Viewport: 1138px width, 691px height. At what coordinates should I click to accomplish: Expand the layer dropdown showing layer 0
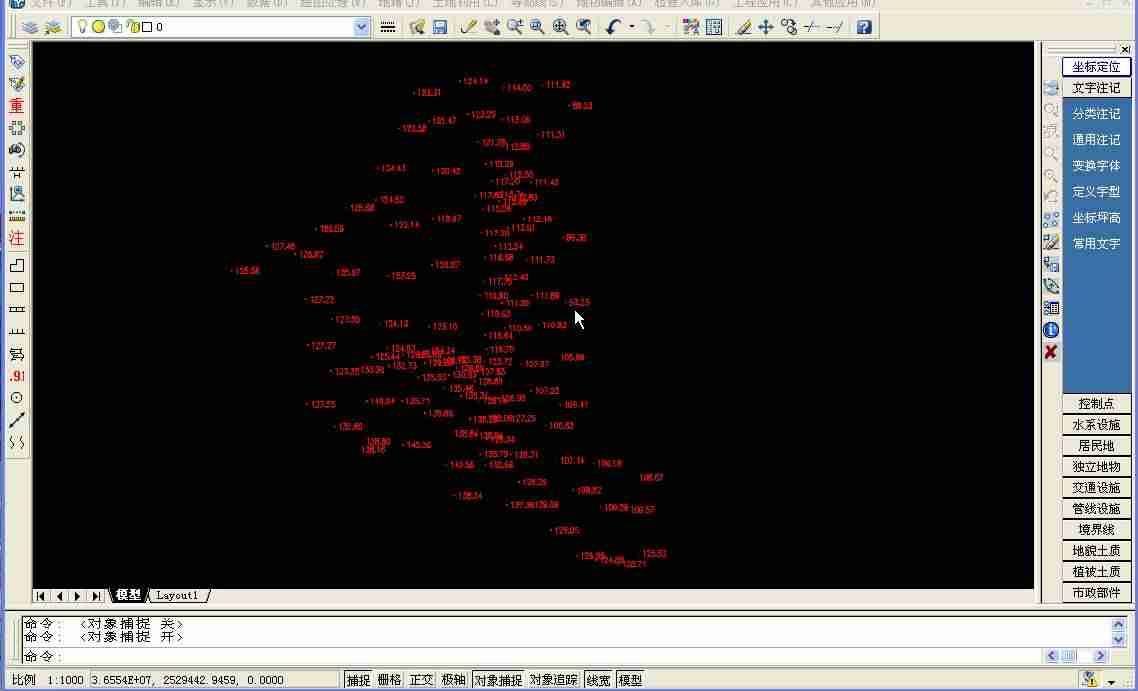click(x=361, y=27)
